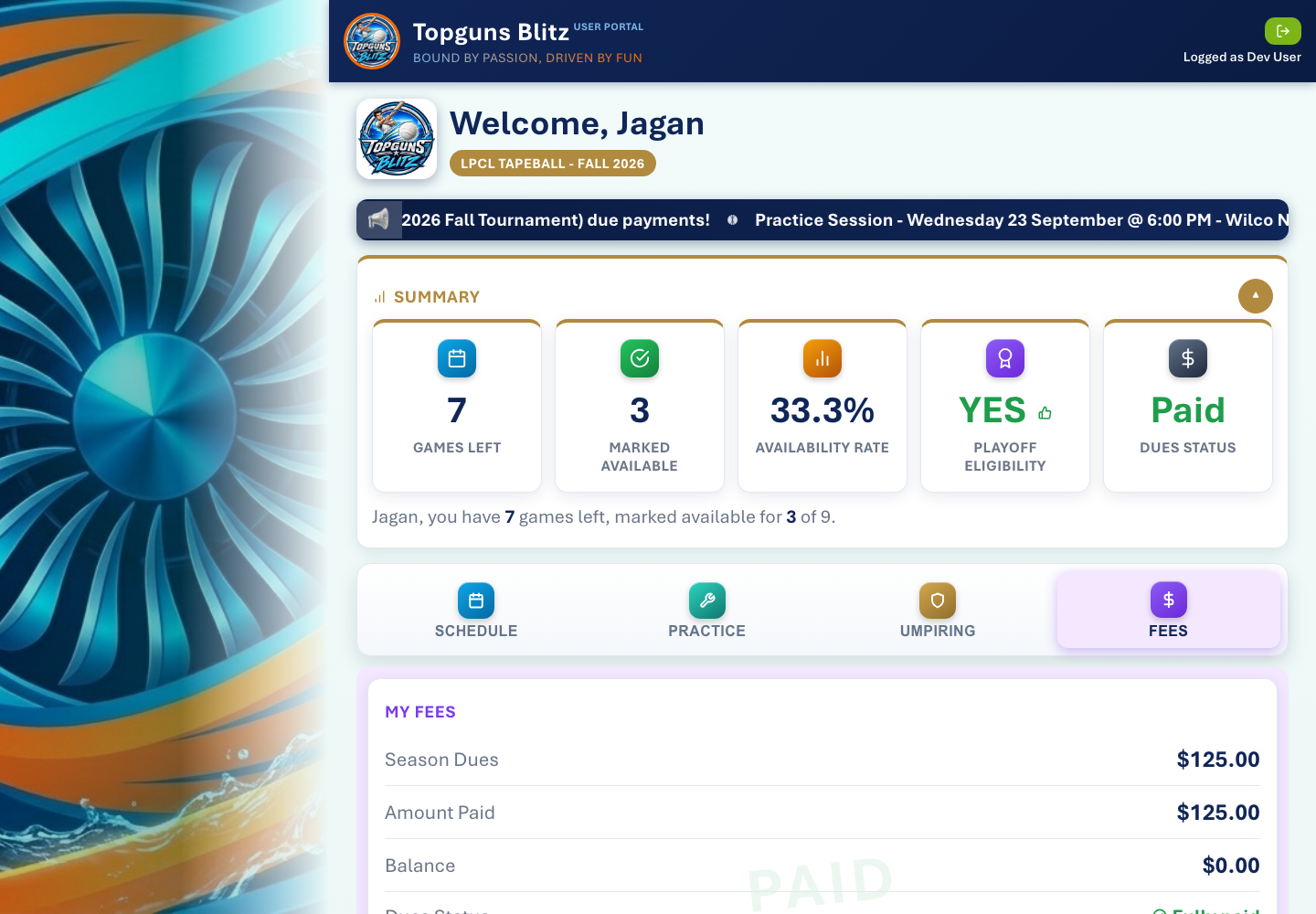The width and height of the screenshot is (1316, 914).
Task: Click the dollar icon on Dues Status
Action: coord(1188,358)
